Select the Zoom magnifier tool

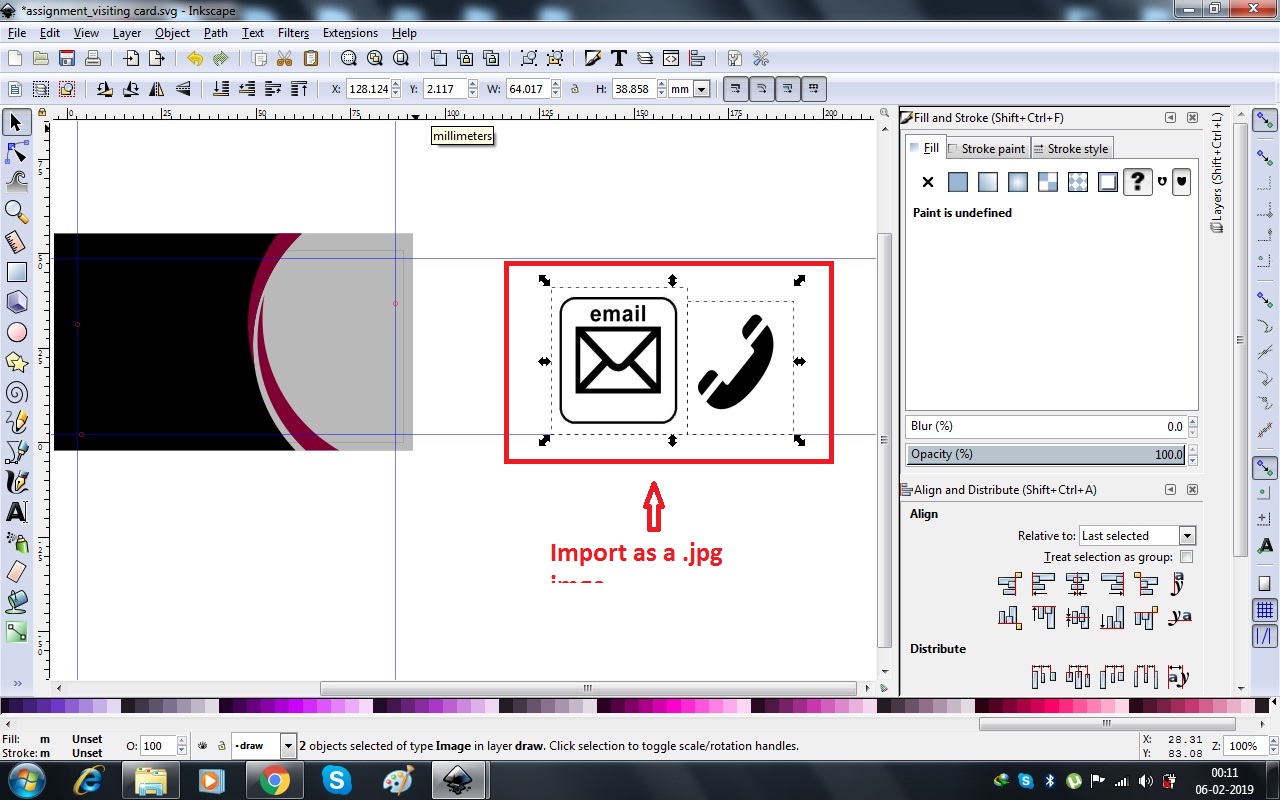[x=16, y=211]
